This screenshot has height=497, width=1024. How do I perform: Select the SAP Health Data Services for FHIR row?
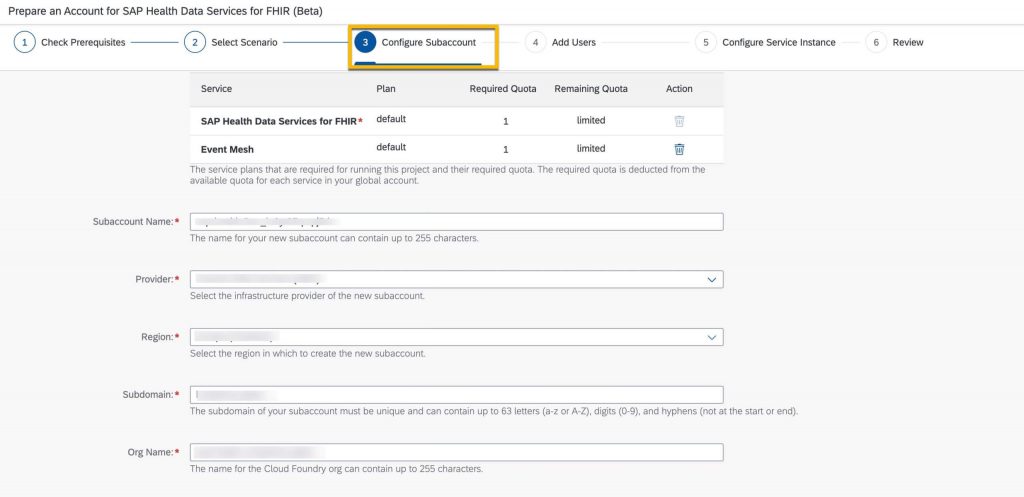[x=456, y=121]
